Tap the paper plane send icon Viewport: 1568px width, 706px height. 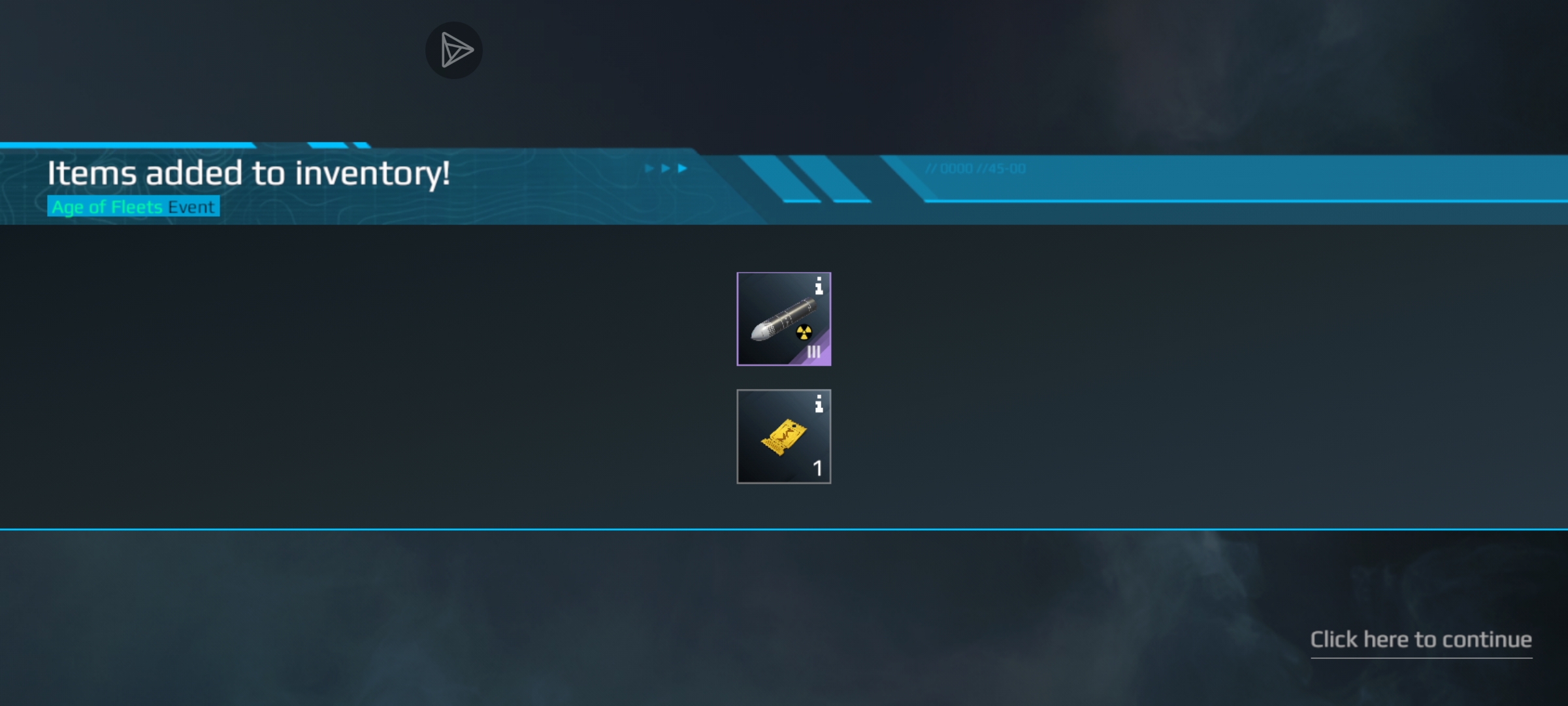tap(454, 50)
